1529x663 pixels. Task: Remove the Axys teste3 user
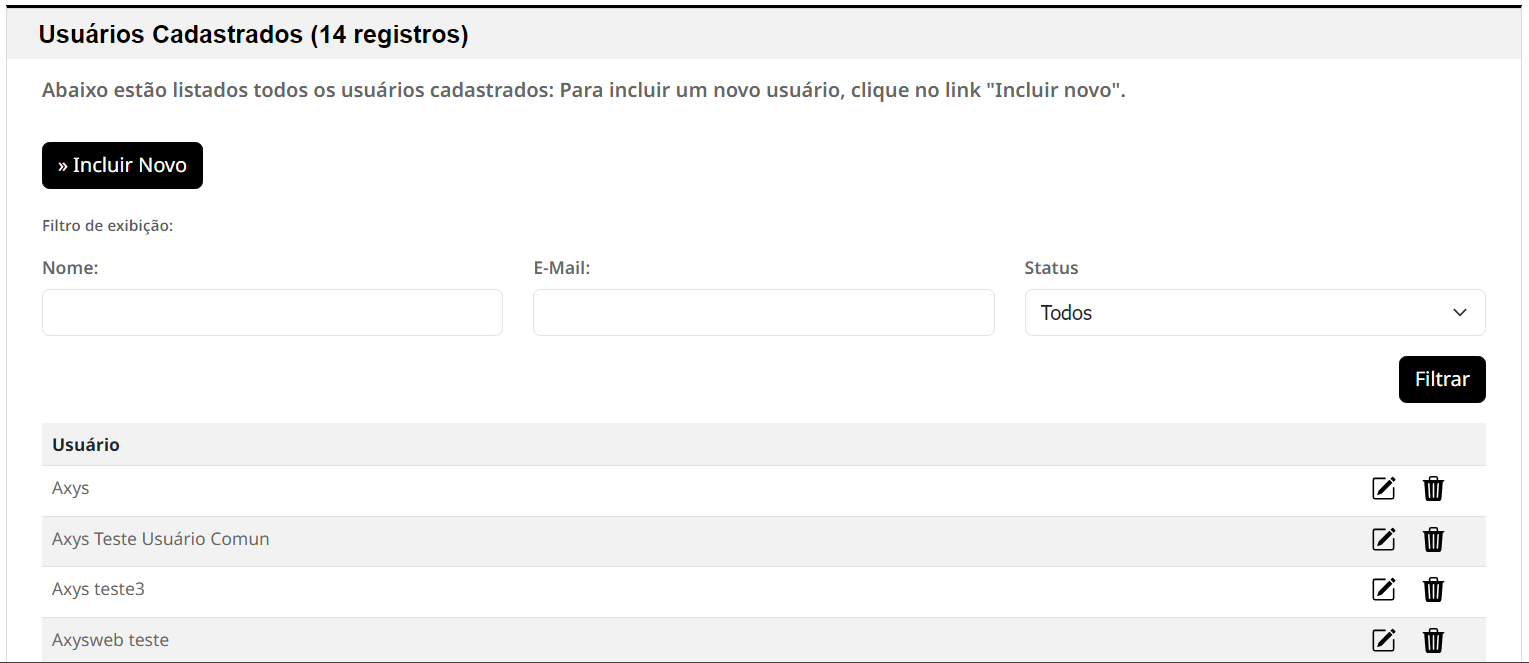[1433, 589]
